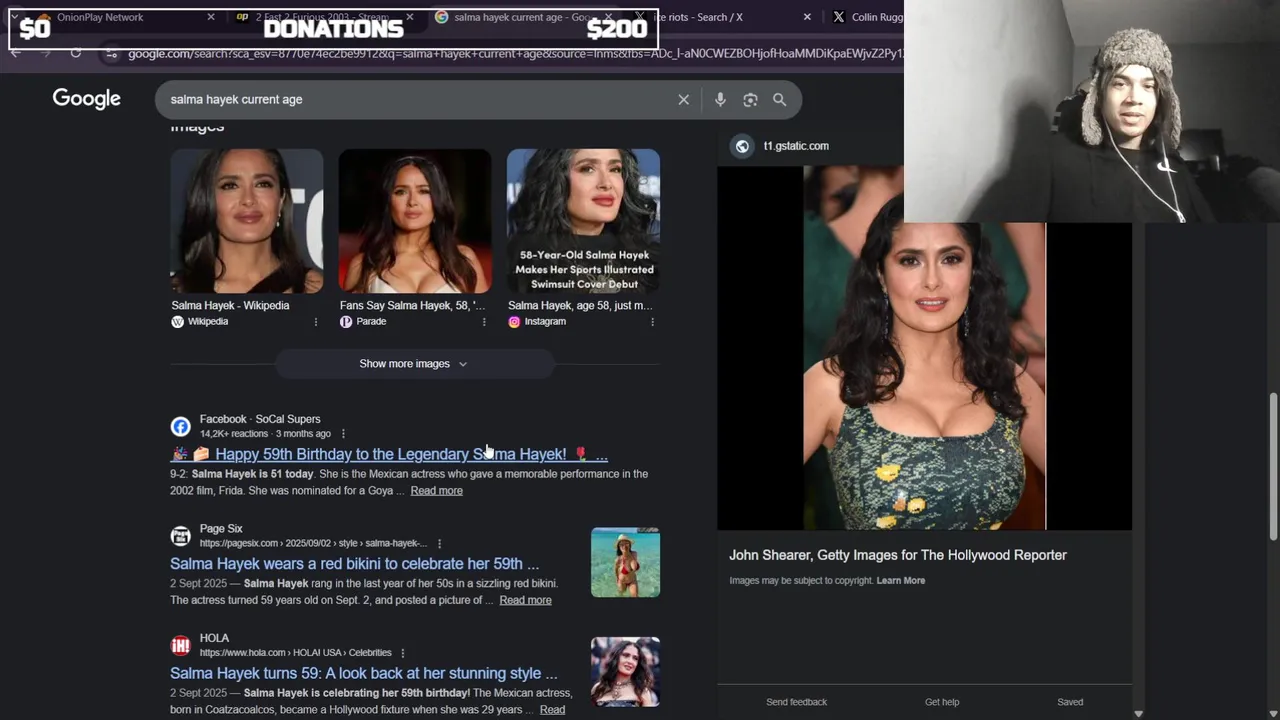This screenshot has width=1280, height=720.
Task: Close the OnionPlay Network tab
Action: coord(210,17)
